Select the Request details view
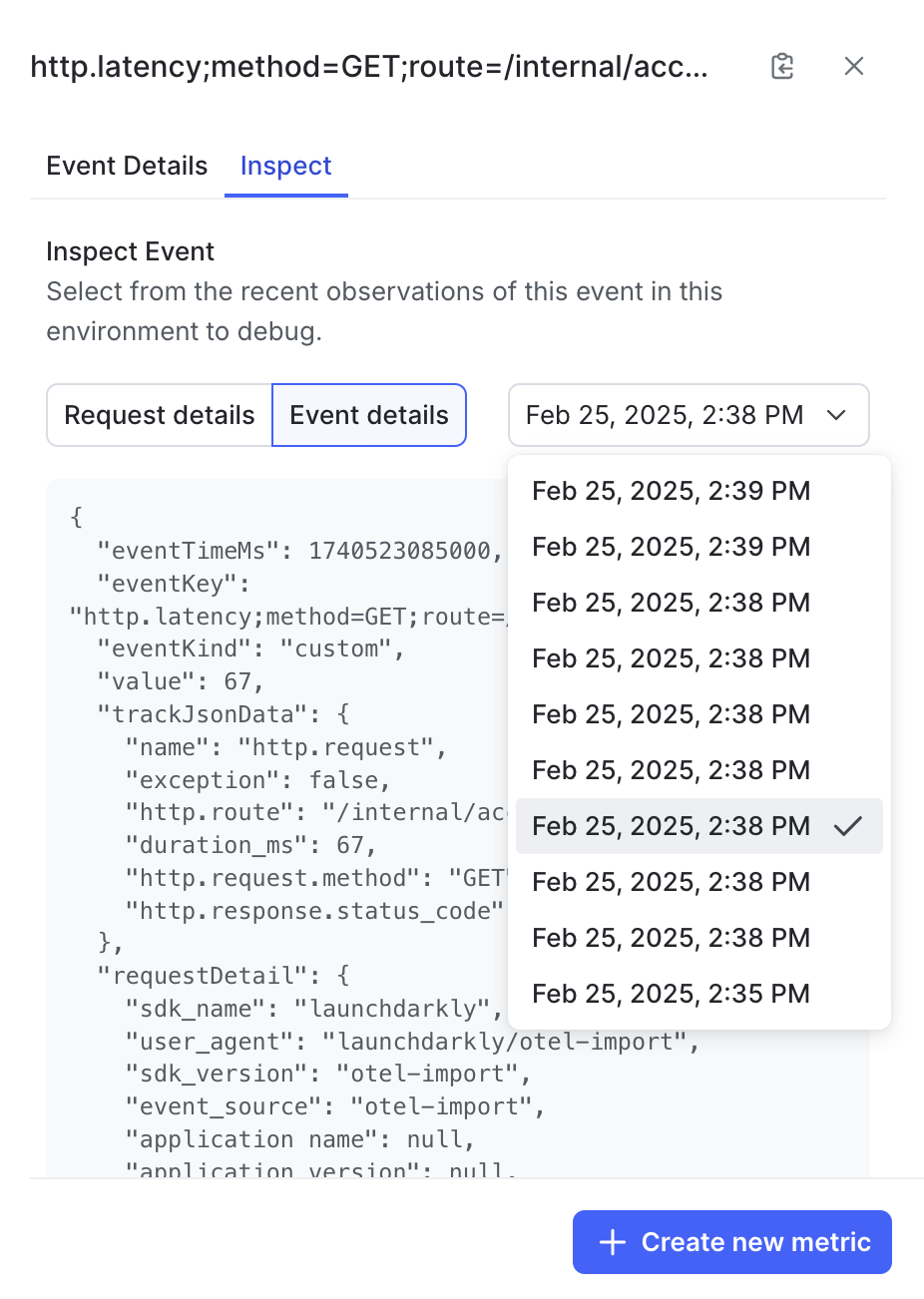This screenshot has height=1299, width=924. pyautogui.click(x=159, y=415)
